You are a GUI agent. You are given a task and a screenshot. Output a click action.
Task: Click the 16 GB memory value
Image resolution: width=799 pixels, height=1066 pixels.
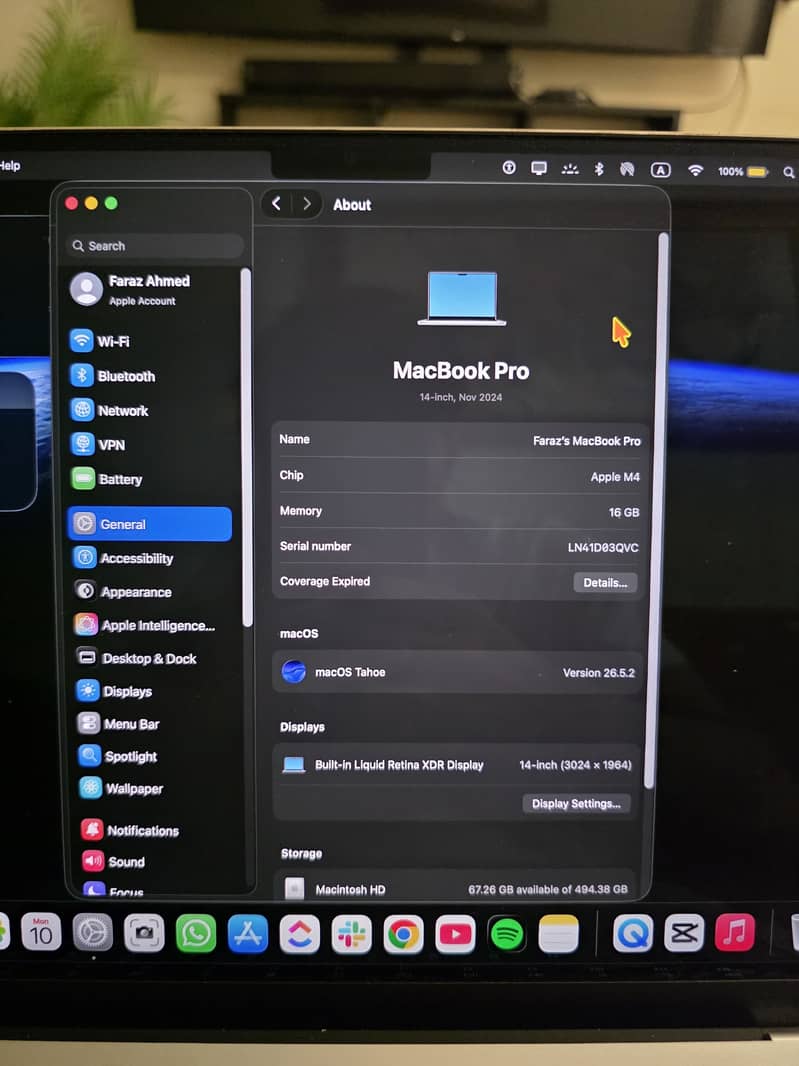[624, 512]
